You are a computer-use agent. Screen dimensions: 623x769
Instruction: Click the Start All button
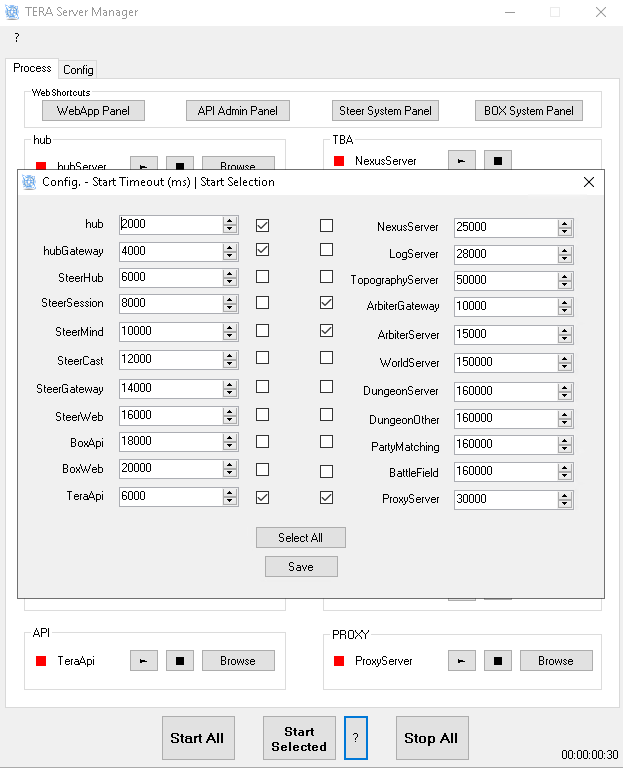[x=198, y=738]
